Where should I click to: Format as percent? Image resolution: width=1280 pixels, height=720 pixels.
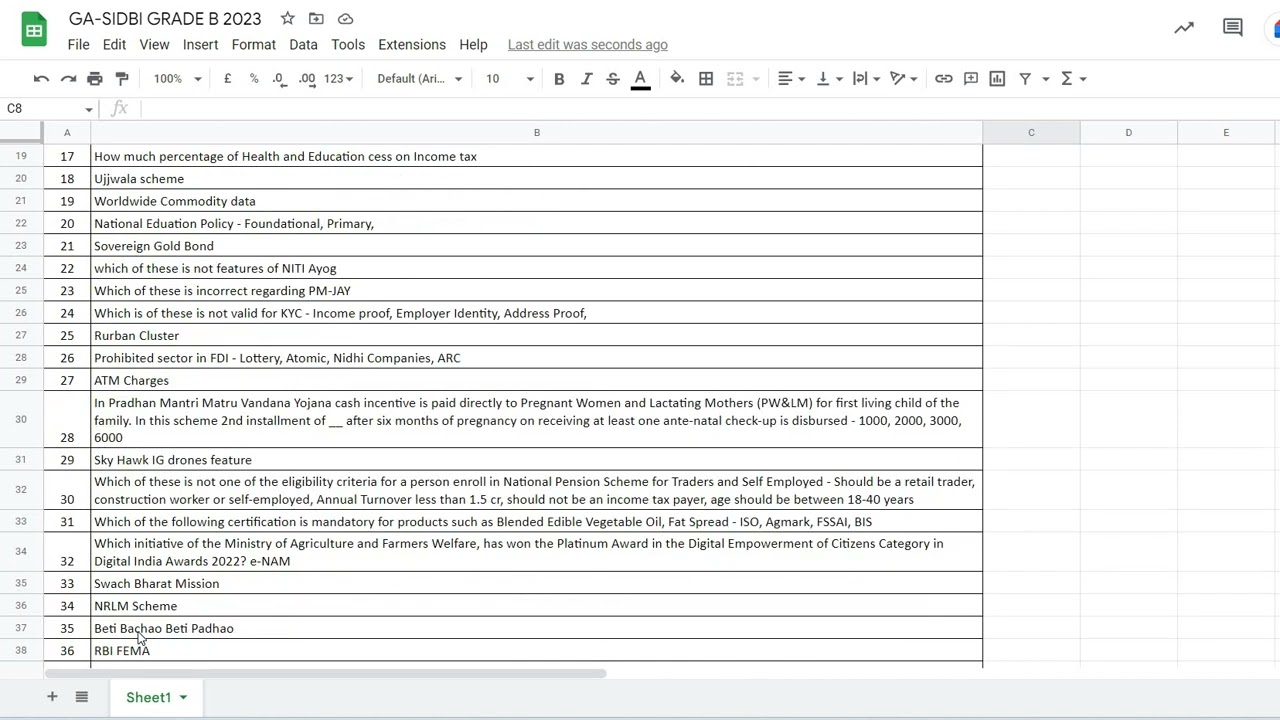(x=254, y=78)
